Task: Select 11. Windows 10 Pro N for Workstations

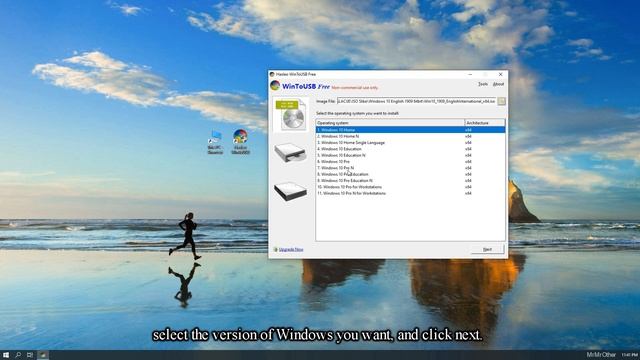Action: (x=410, y=193)
